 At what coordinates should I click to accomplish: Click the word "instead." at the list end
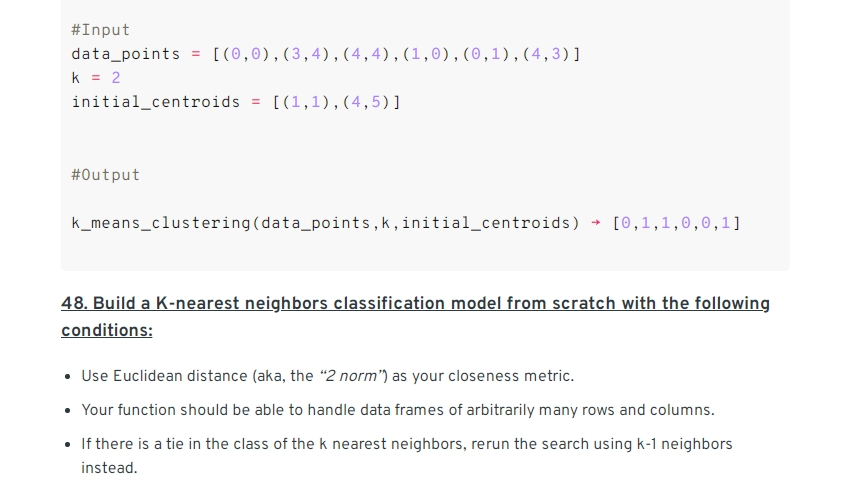coord(109,468)
